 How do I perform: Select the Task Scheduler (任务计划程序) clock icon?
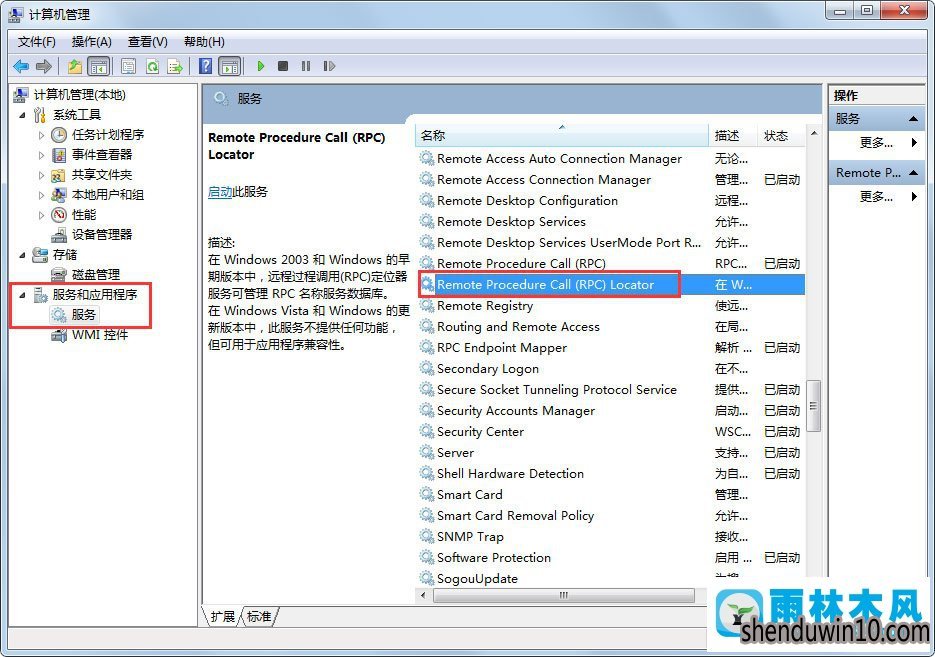point(59,135)
